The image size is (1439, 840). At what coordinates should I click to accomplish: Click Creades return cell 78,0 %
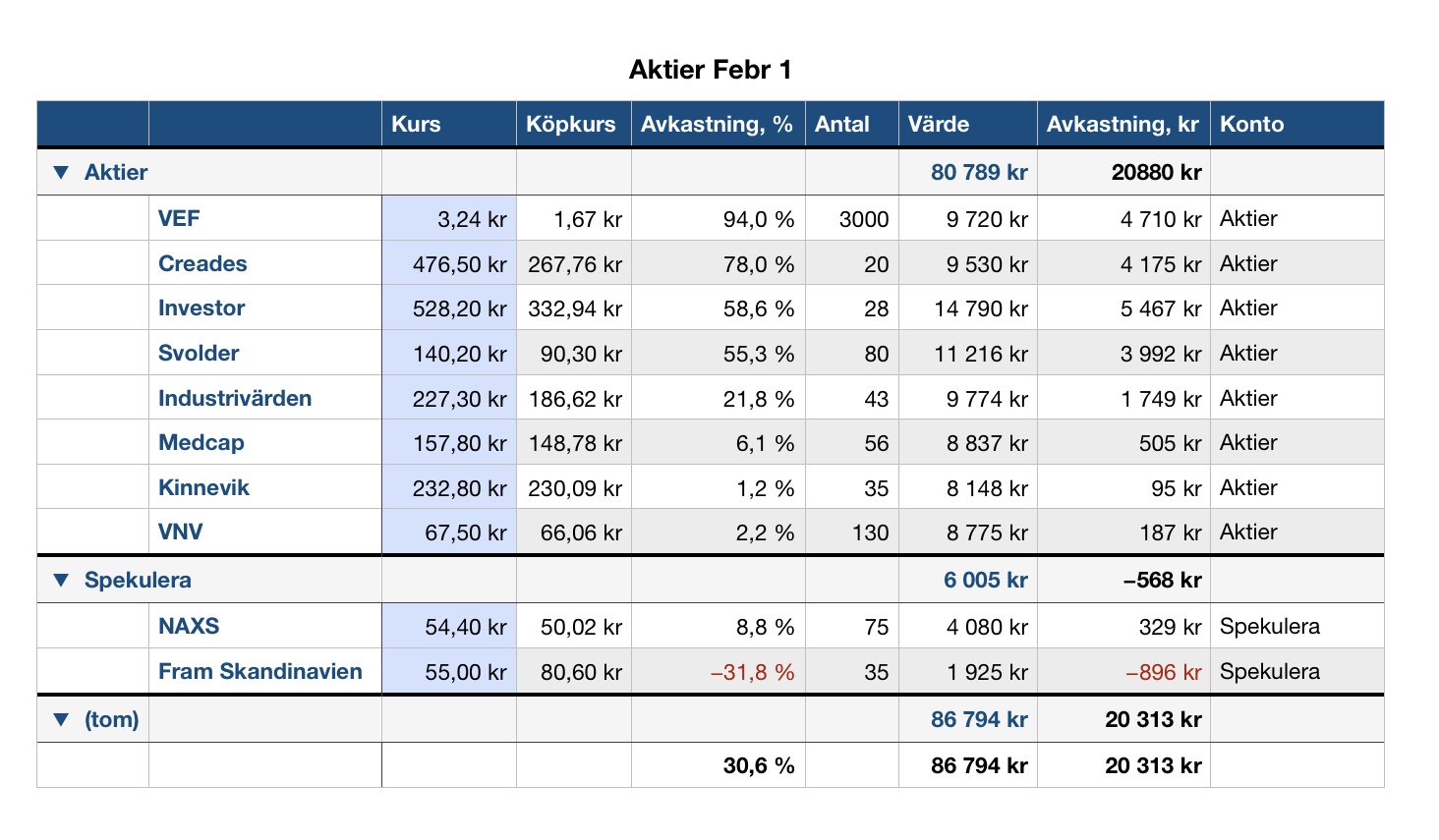719,263
